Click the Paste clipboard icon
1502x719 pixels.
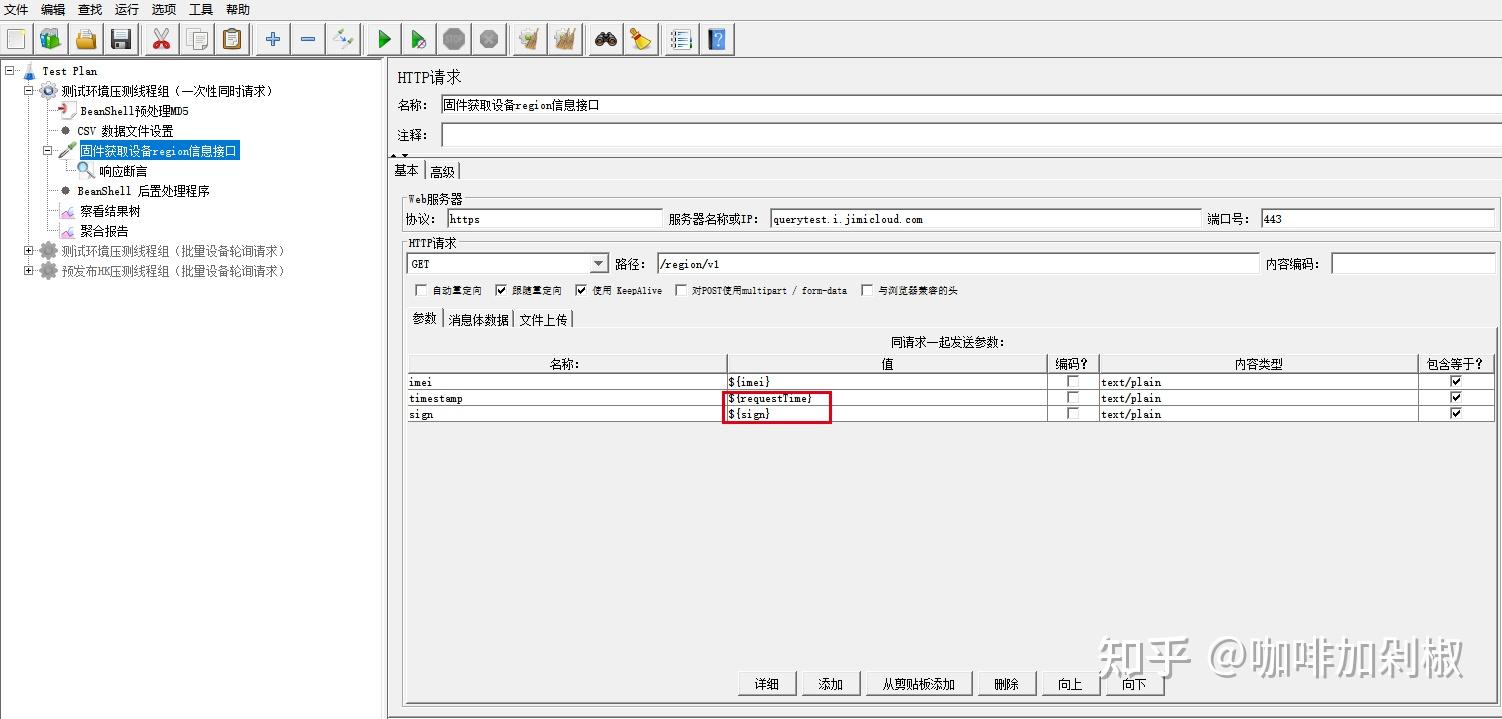[232, 38]
